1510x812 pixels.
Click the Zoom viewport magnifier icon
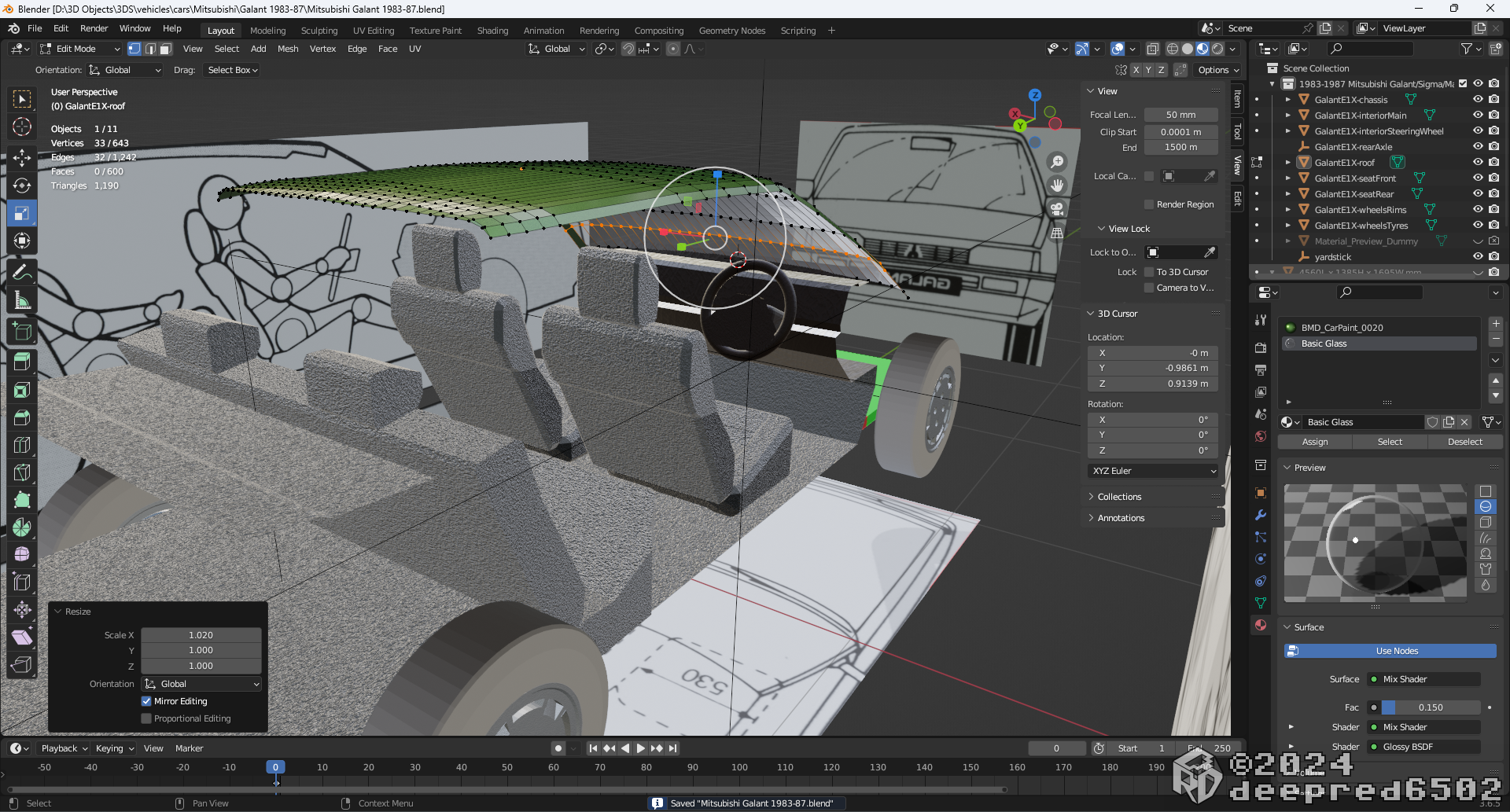point(1057,162)
